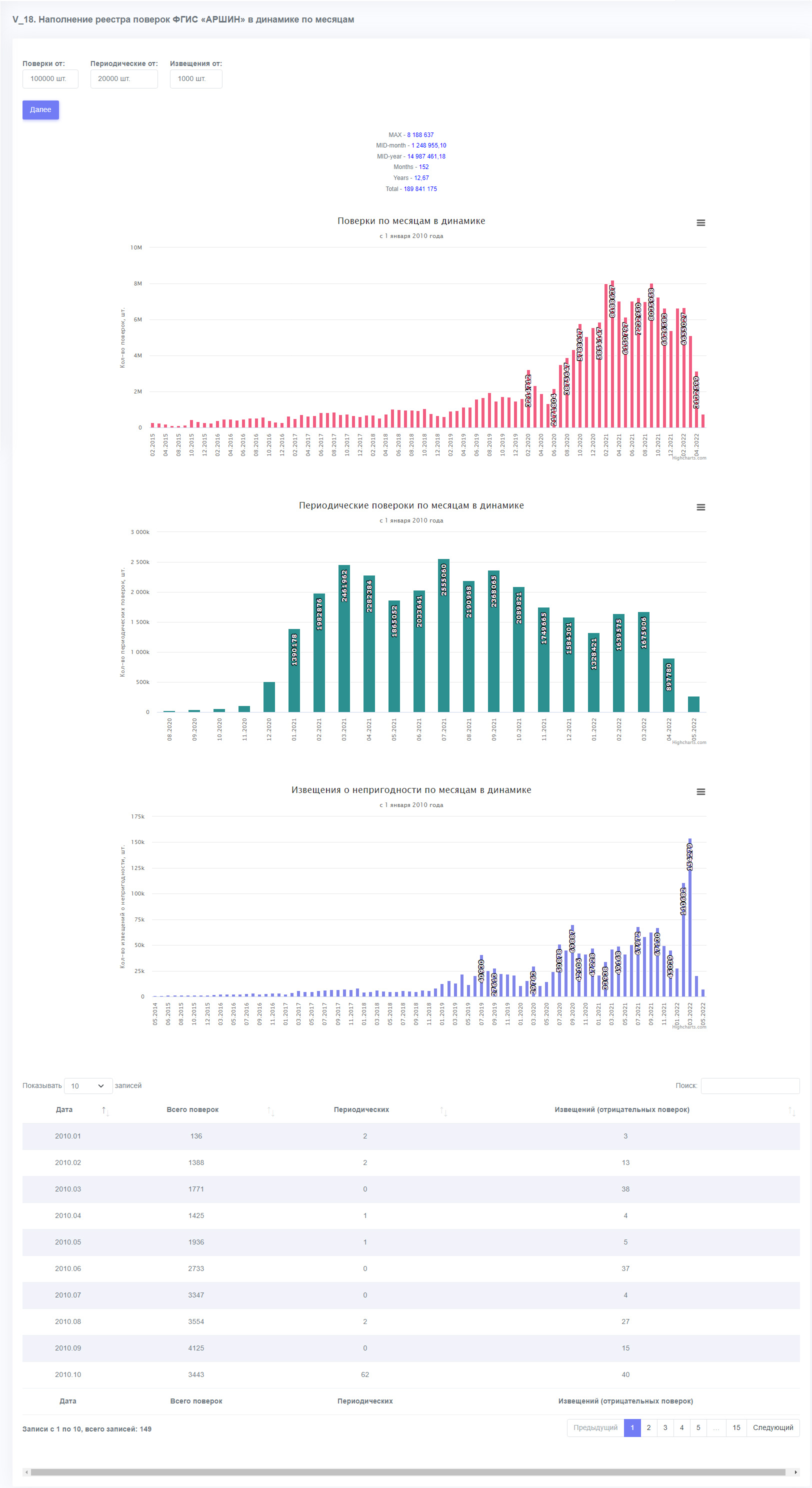Sort the table by the Дата column arrows
The height and width of the screenshot is (1488, 812).
pos(105,1111)
